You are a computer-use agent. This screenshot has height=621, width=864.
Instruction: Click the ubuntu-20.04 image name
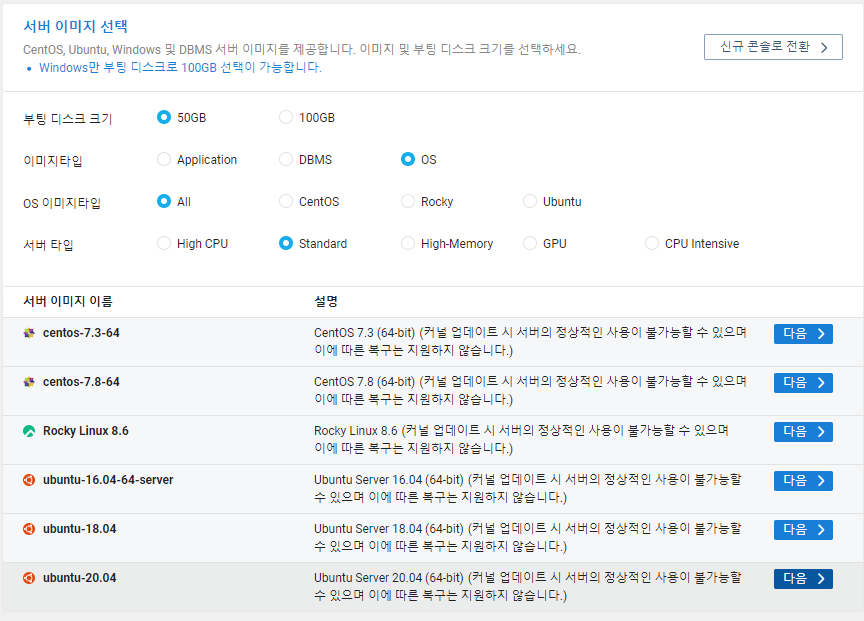pyautogui.click(x=79, y=578)
